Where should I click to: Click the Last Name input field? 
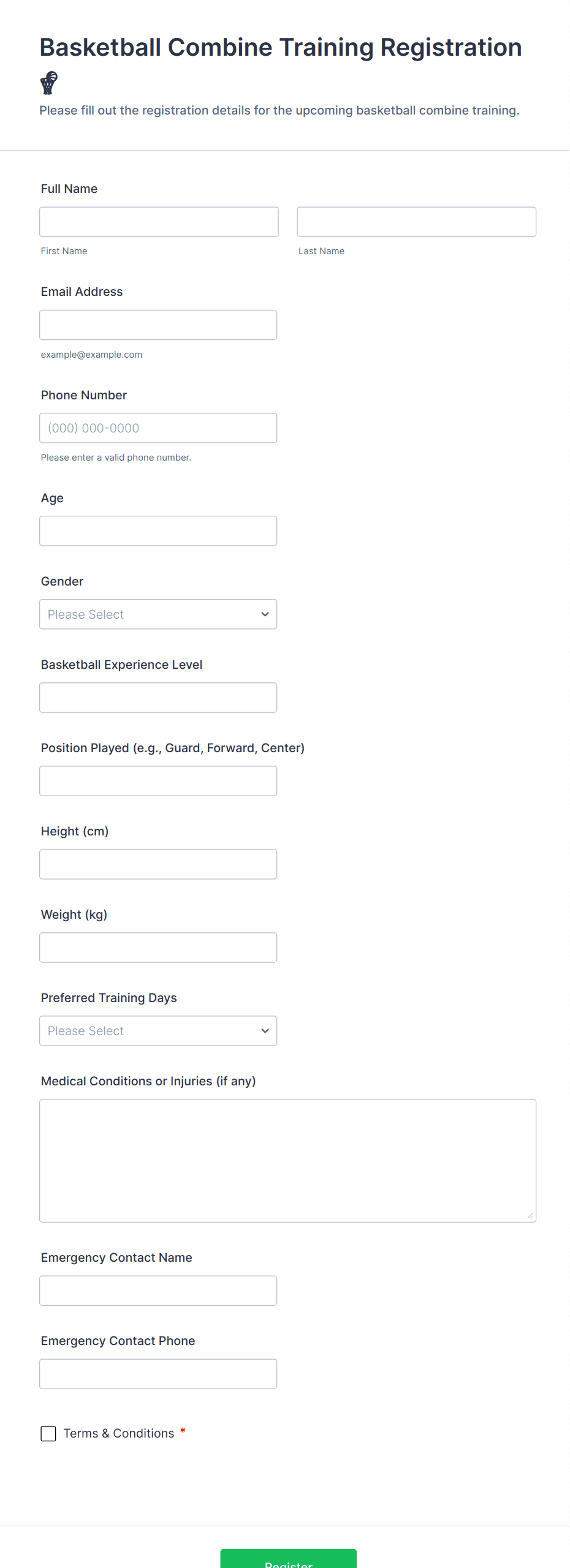point(416,222)
